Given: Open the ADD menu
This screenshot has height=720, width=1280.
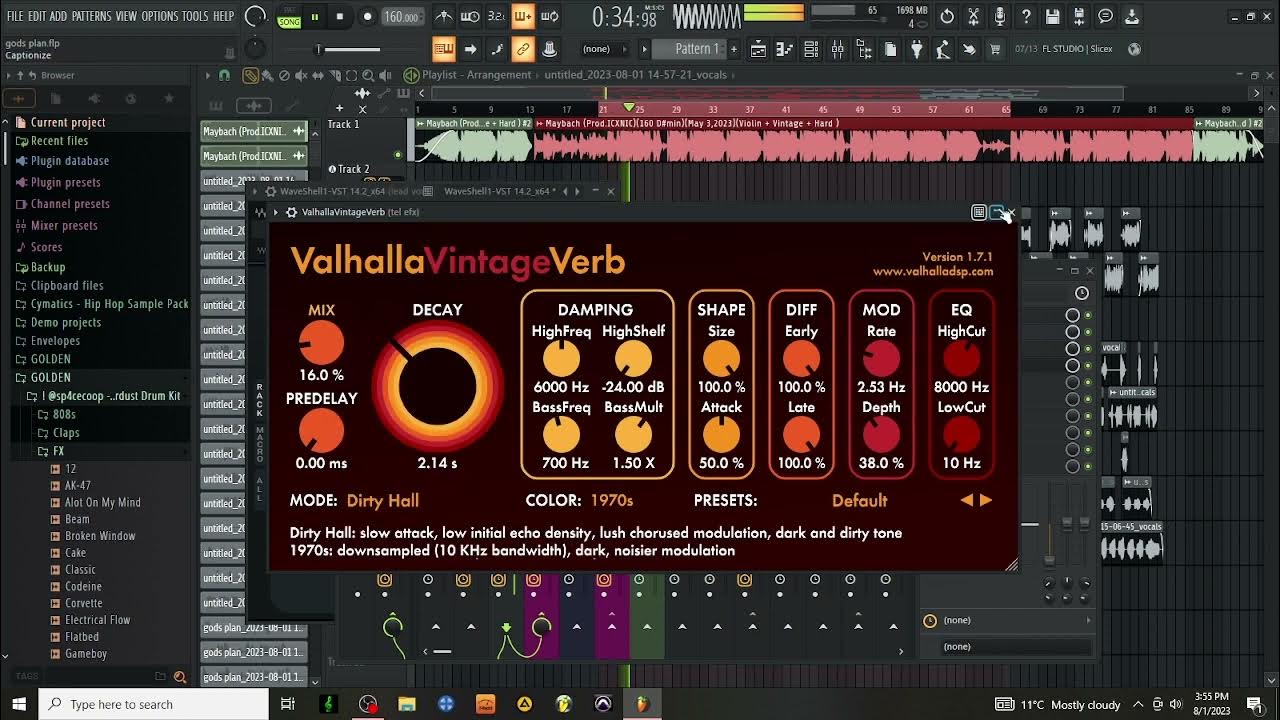Looking at the screenshot, I should click(59, 16).
